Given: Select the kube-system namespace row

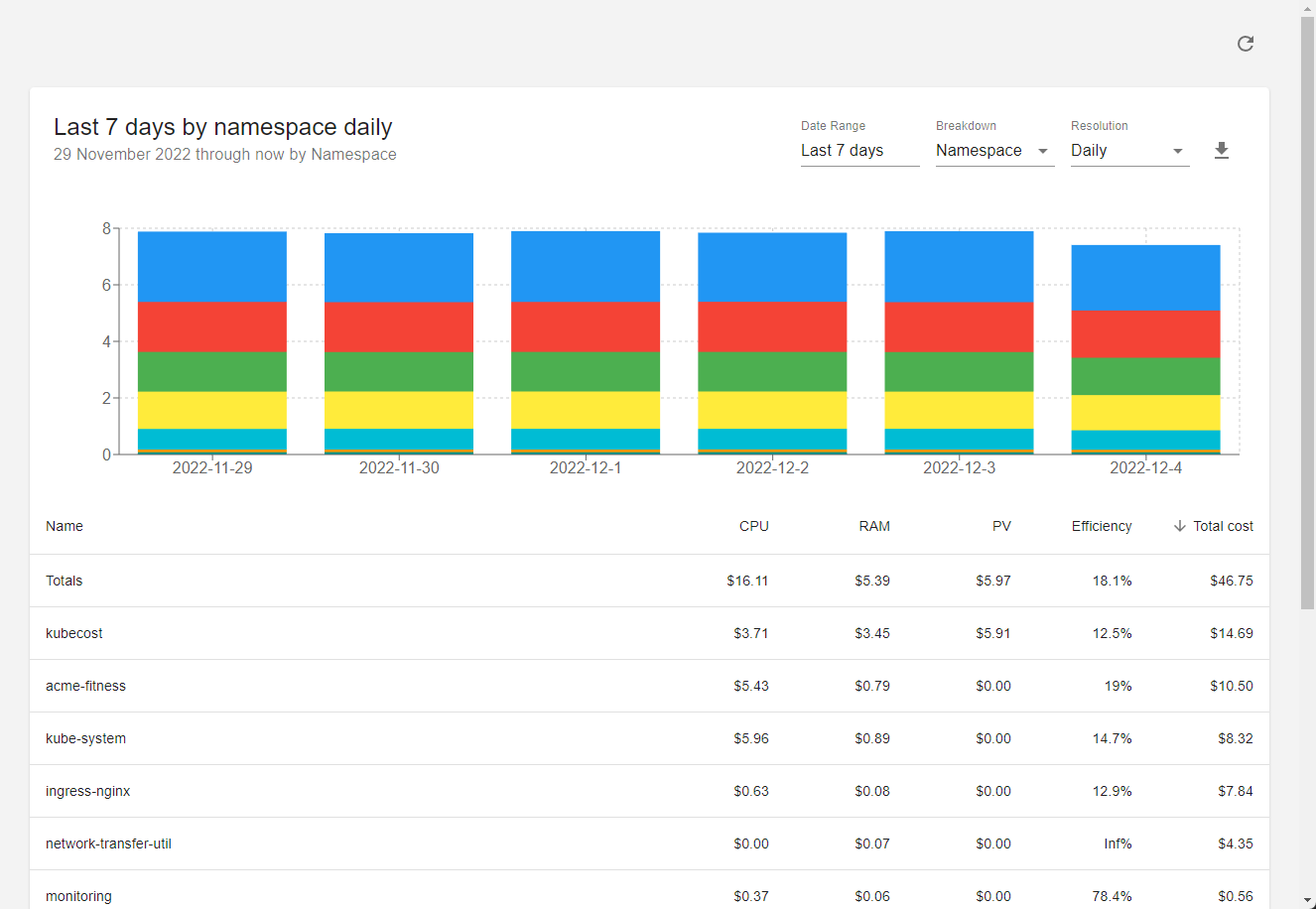Looking at the screenshot, I should coord(649,738).
